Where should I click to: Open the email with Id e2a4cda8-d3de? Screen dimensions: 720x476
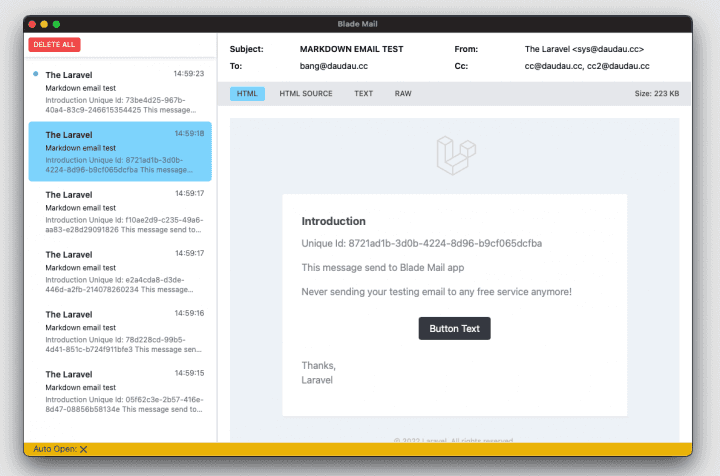click(x=120, y=271)
